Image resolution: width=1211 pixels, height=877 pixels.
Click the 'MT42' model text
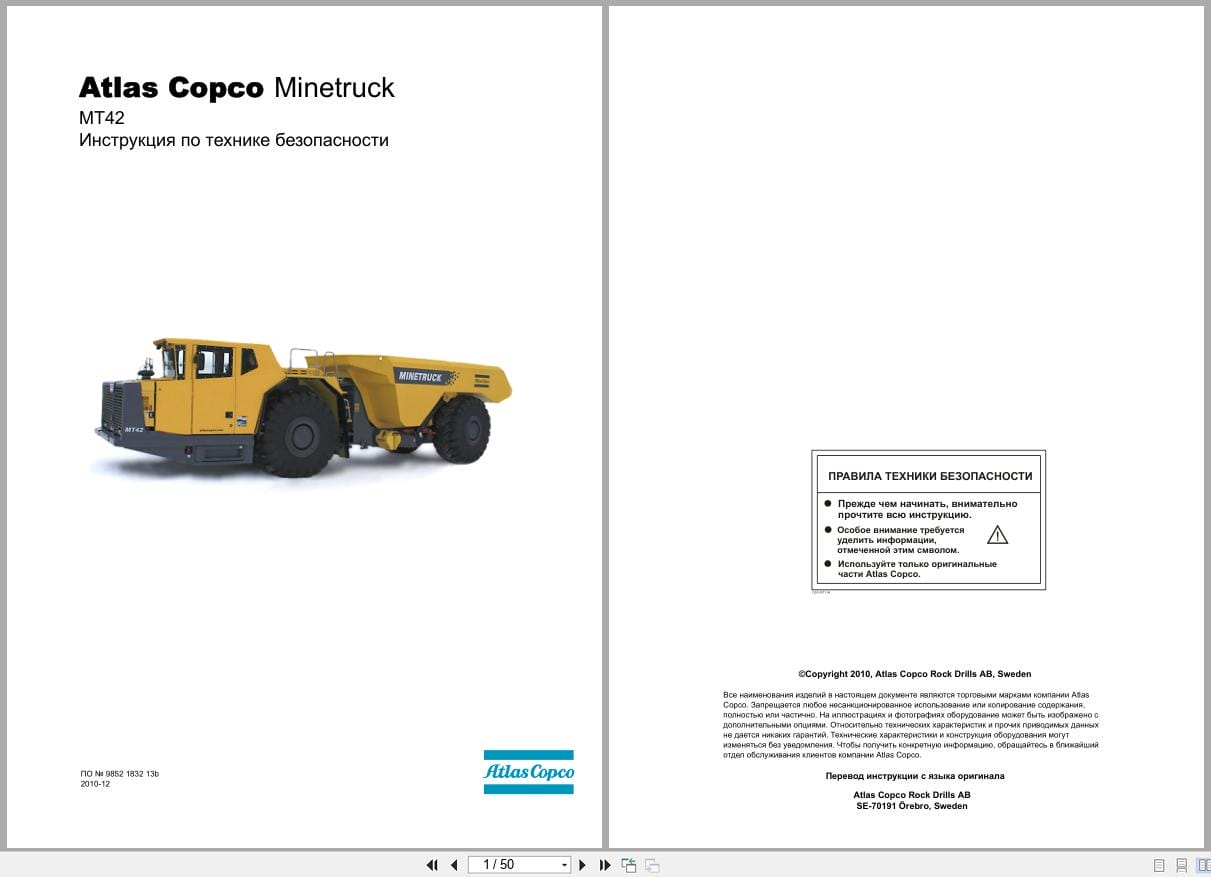tap(102, 118)
